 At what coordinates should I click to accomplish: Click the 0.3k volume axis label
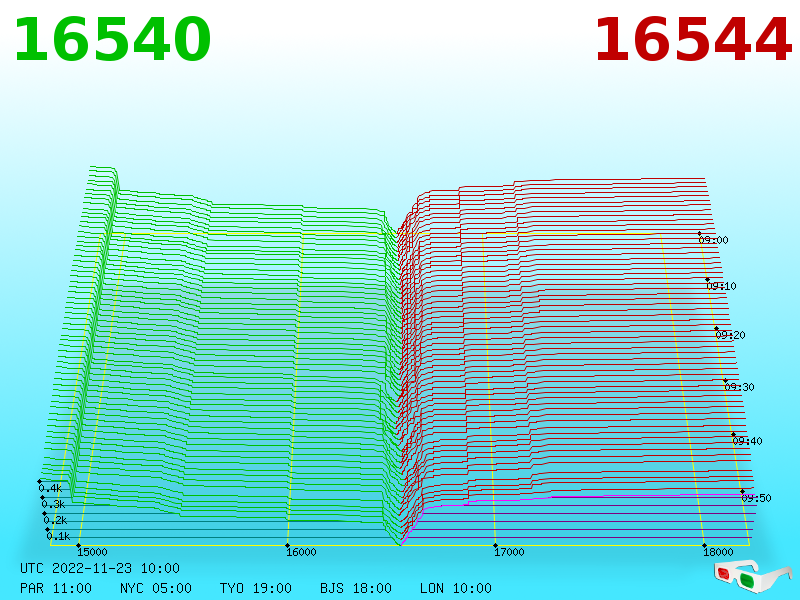point(53,505)
